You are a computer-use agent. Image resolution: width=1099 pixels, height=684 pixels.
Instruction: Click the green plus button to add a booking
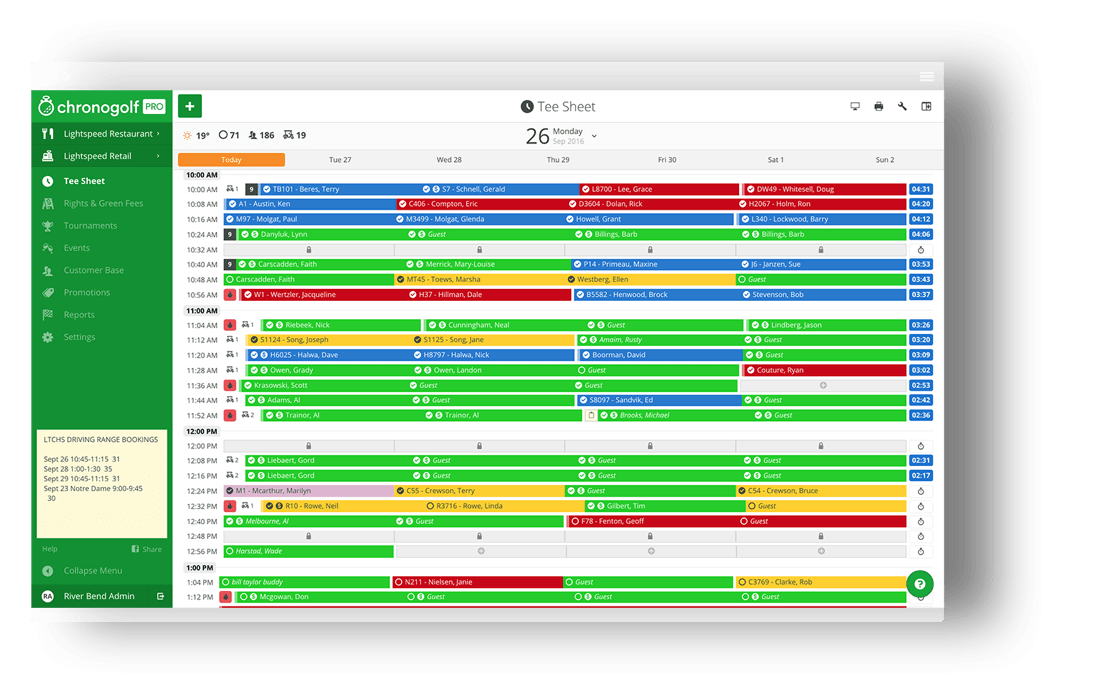click(189, 105)
